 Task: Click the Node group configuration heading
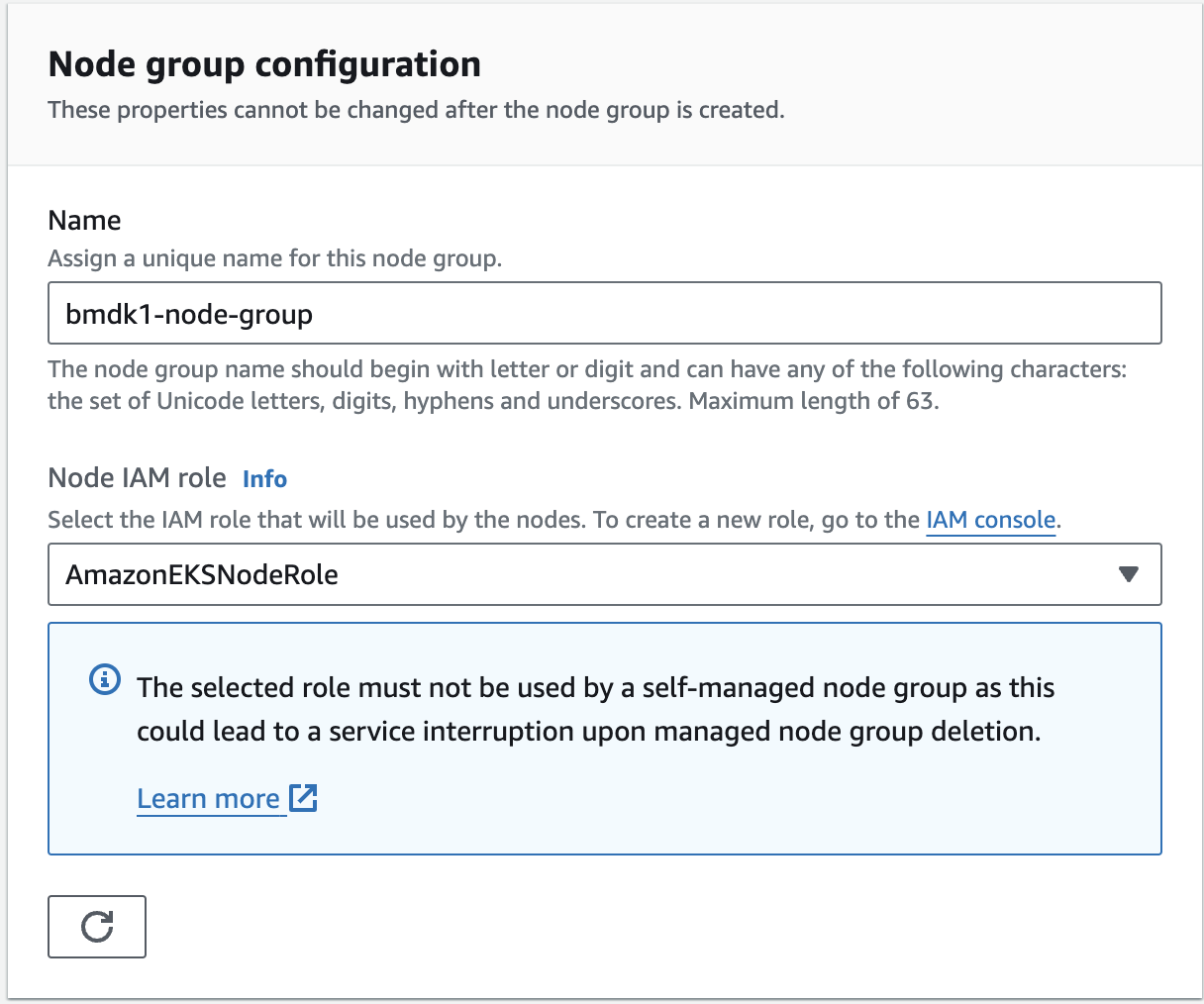tap(264, 64)
